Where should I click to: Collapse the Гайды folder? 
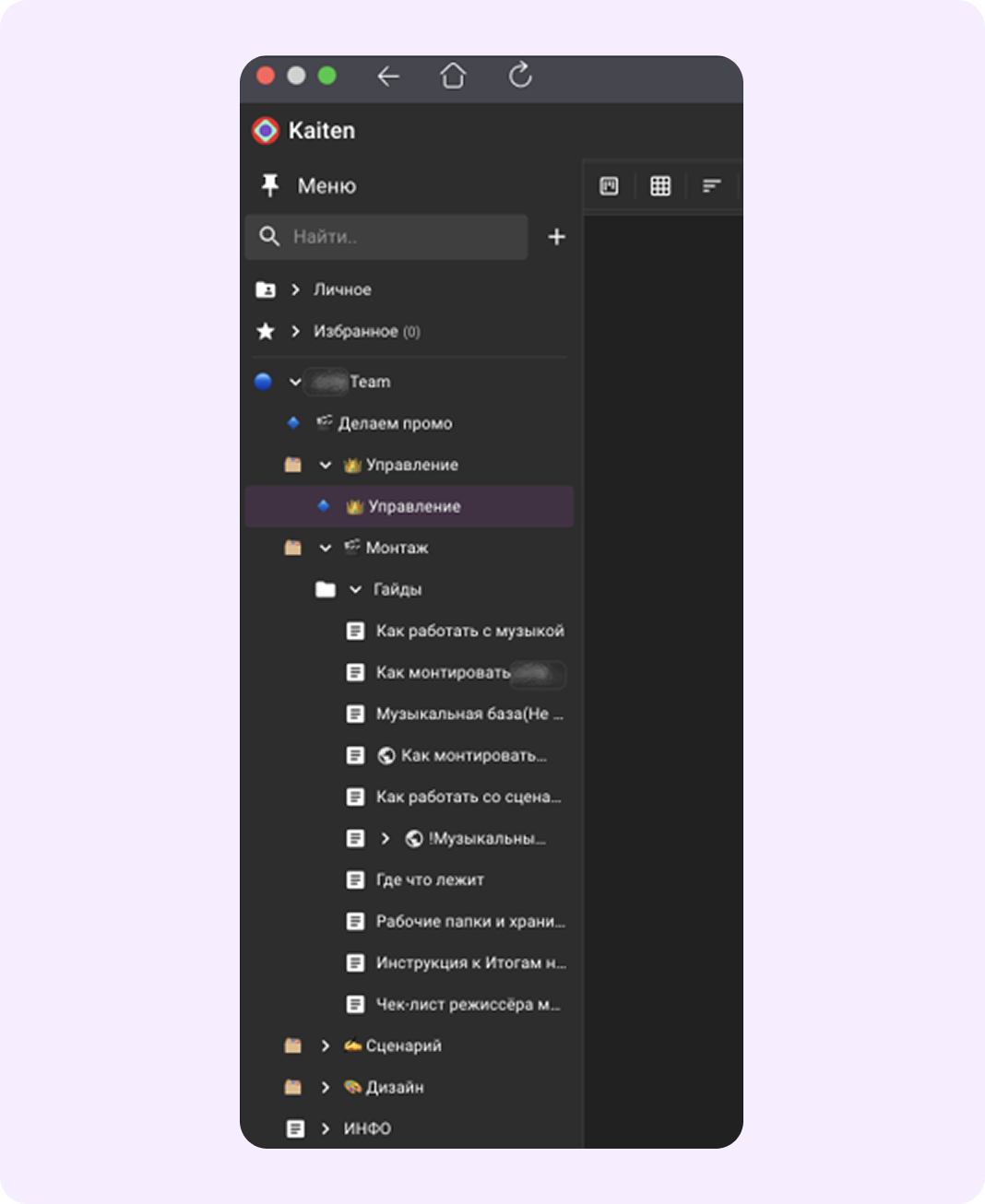[x=355, y=589]
